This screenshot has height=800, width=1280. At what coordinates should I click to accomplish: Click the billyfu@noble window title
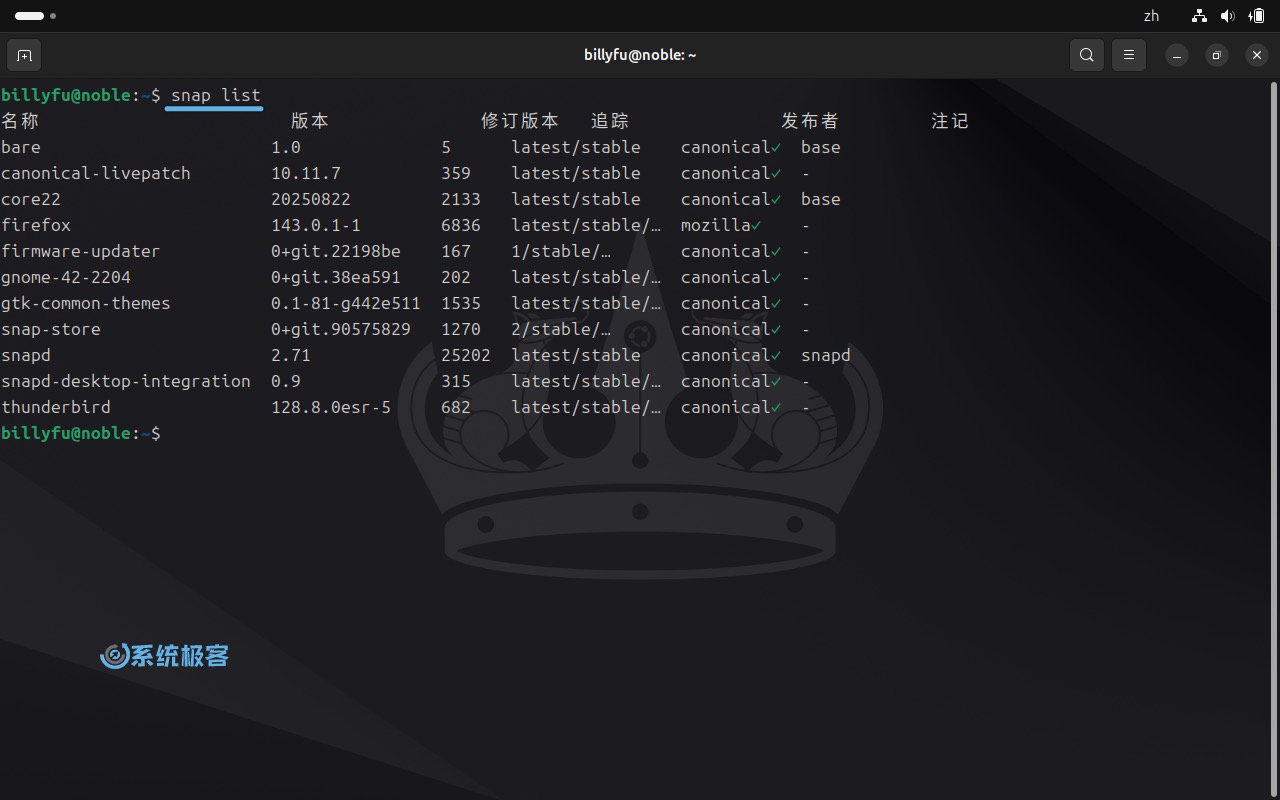(x=640, y=55)
